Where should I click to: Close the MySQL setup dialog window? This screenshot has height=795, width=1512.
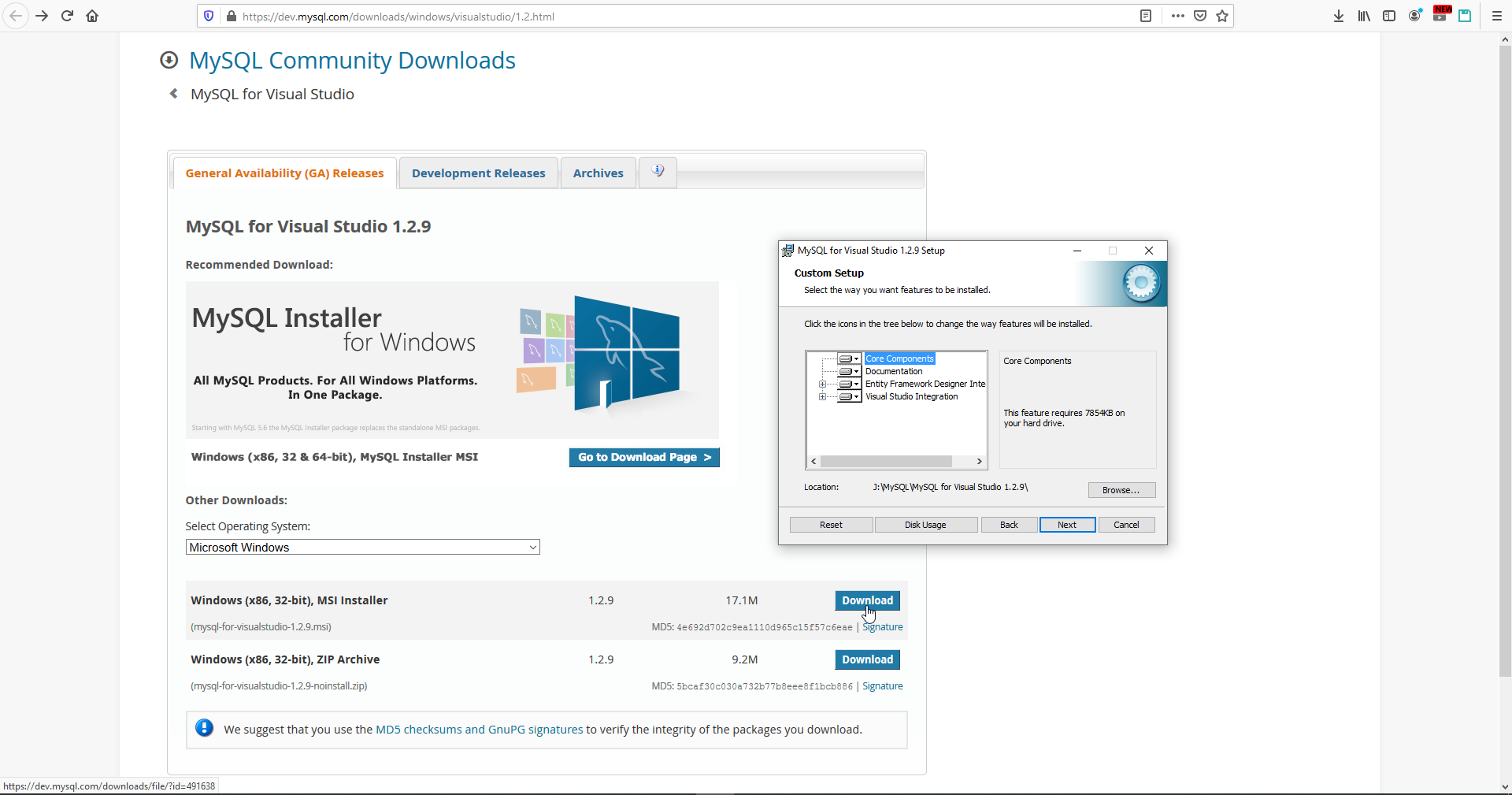click(1149, 251)
